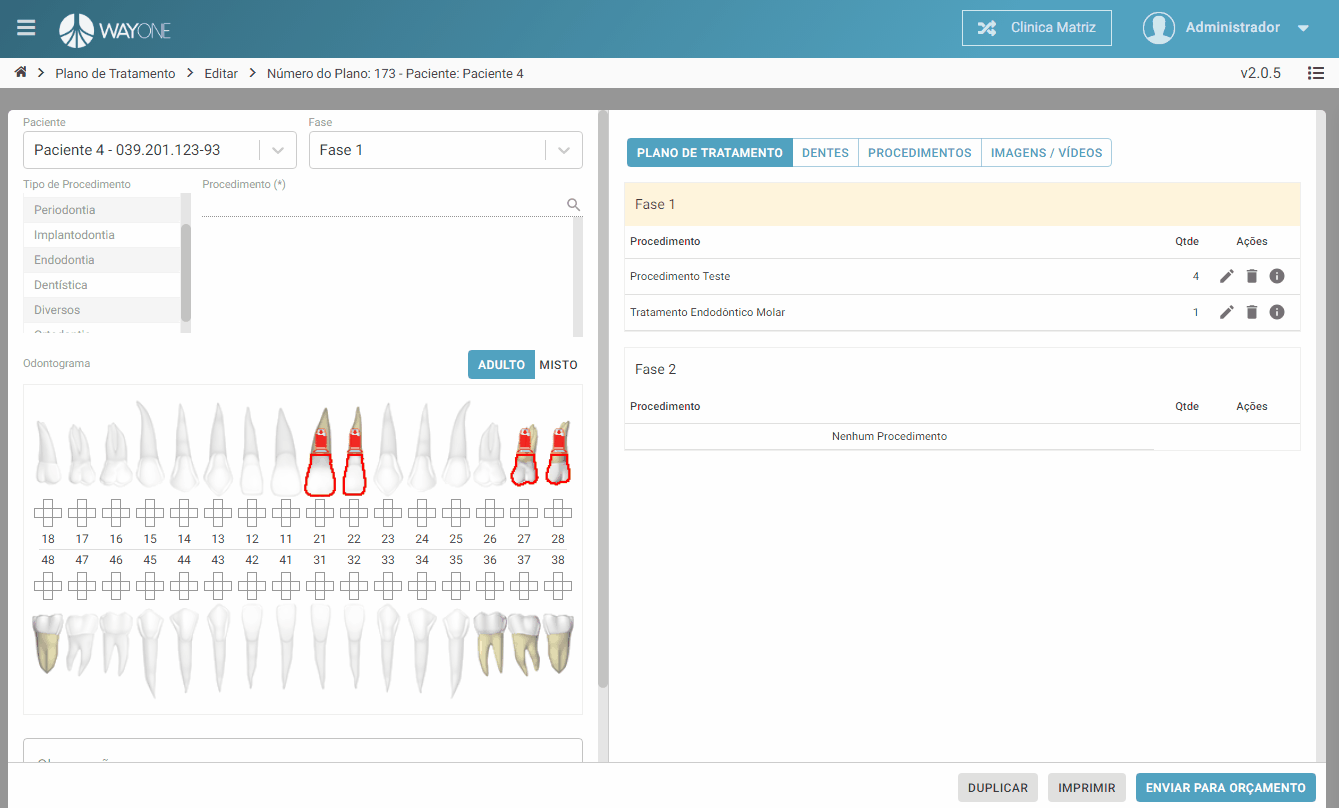This screenshot has width=1339, height=808.
Task: Select upper tooth 16 image
Action: (116, 453)
